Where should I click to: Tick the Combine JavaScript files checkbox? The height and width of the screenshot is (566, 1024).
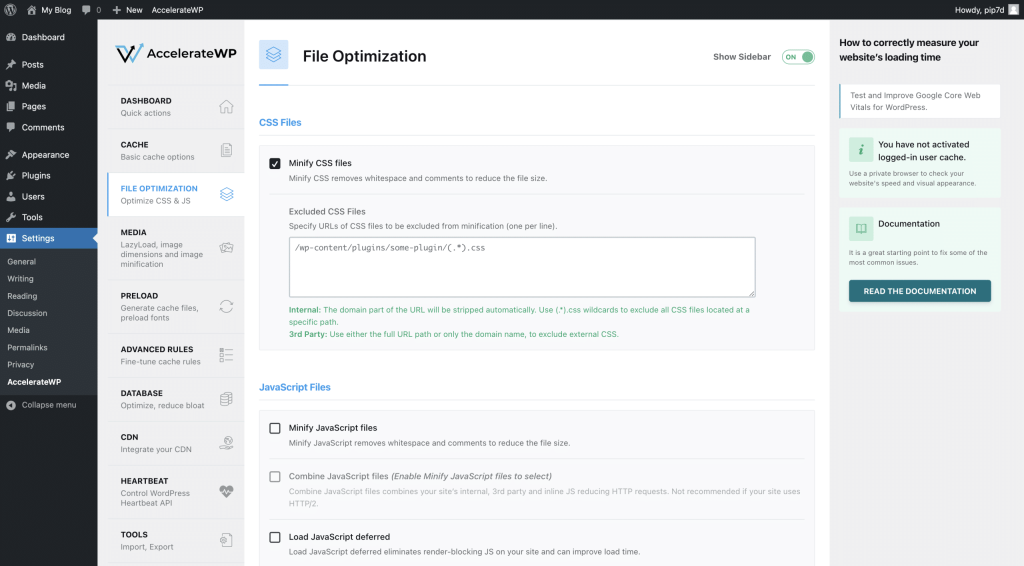coord(275,477)
